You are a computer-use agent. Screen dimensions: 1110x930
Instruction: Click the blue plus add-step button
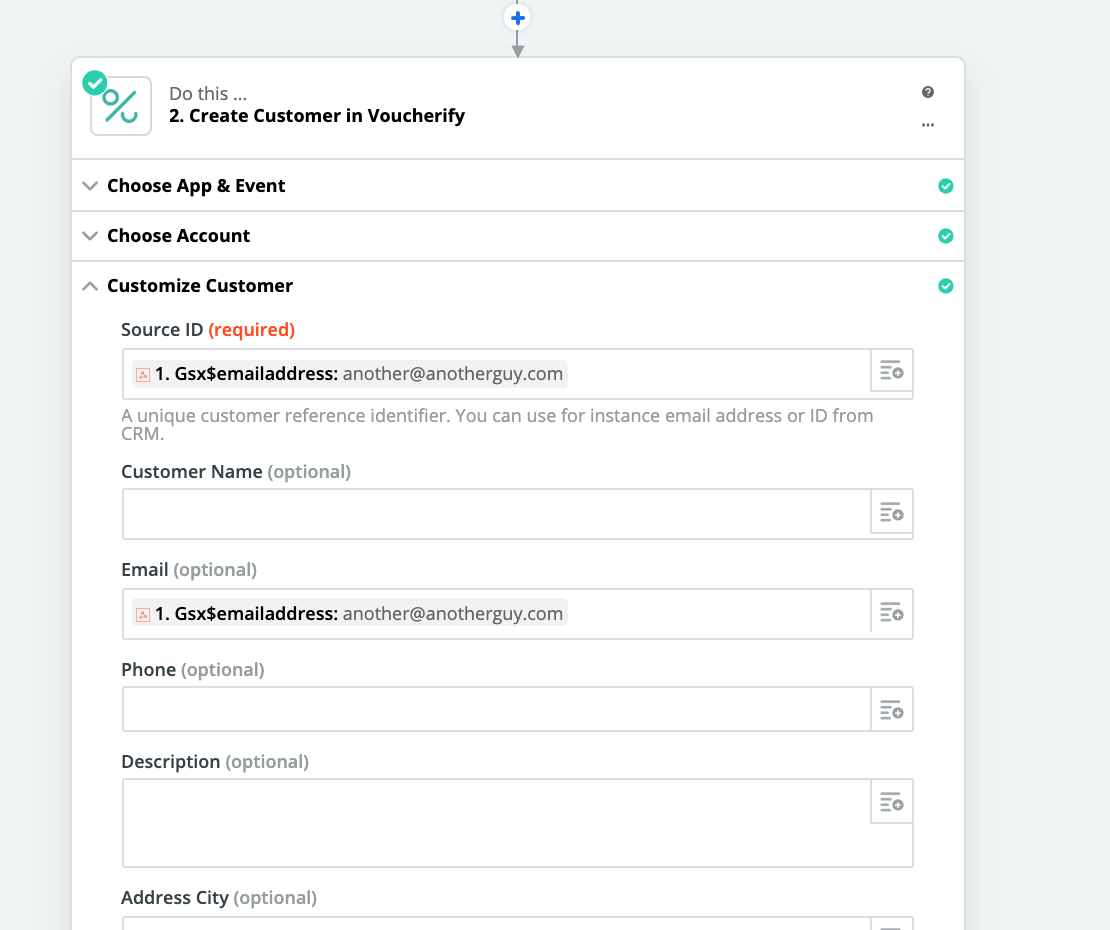click(517, 18)
